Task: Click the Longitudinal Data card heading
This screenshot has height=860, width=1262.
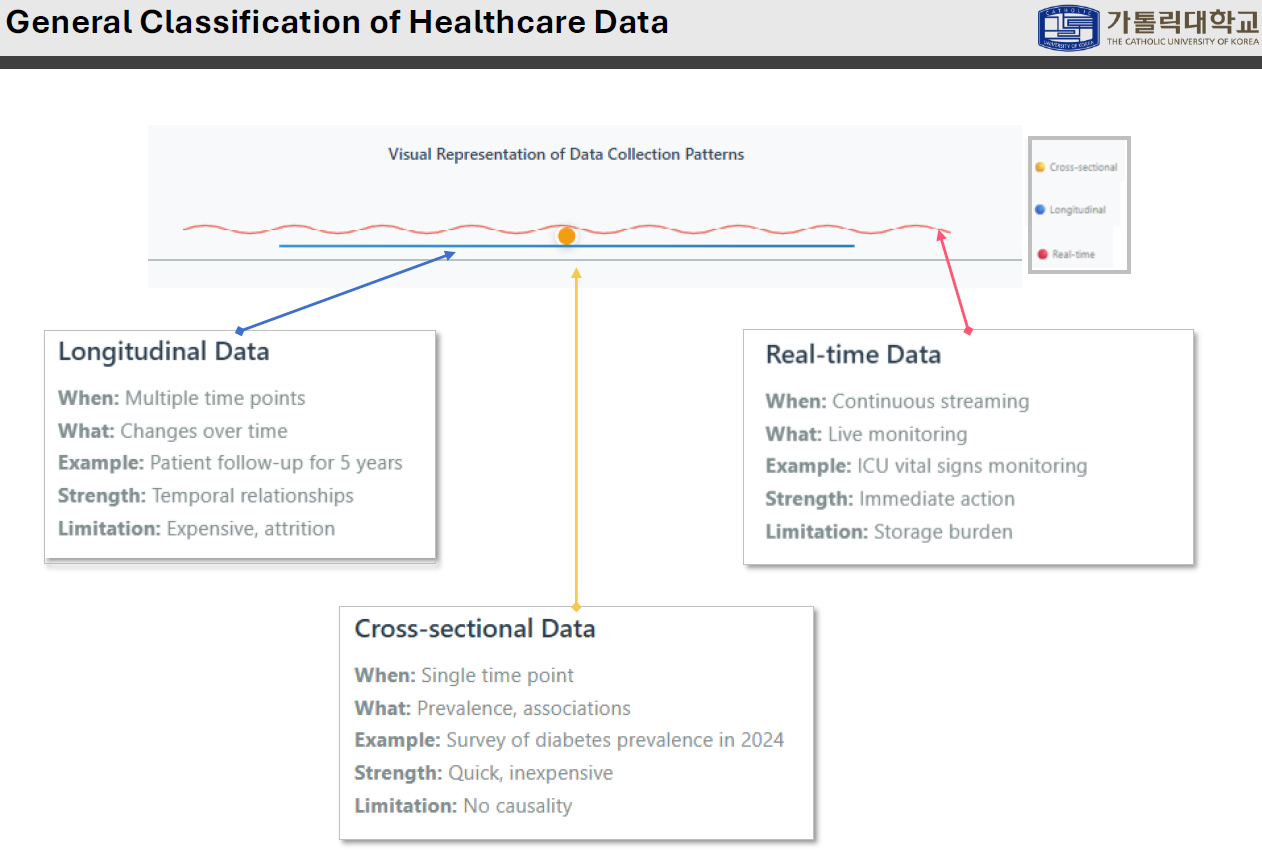Action: point(163,352)
